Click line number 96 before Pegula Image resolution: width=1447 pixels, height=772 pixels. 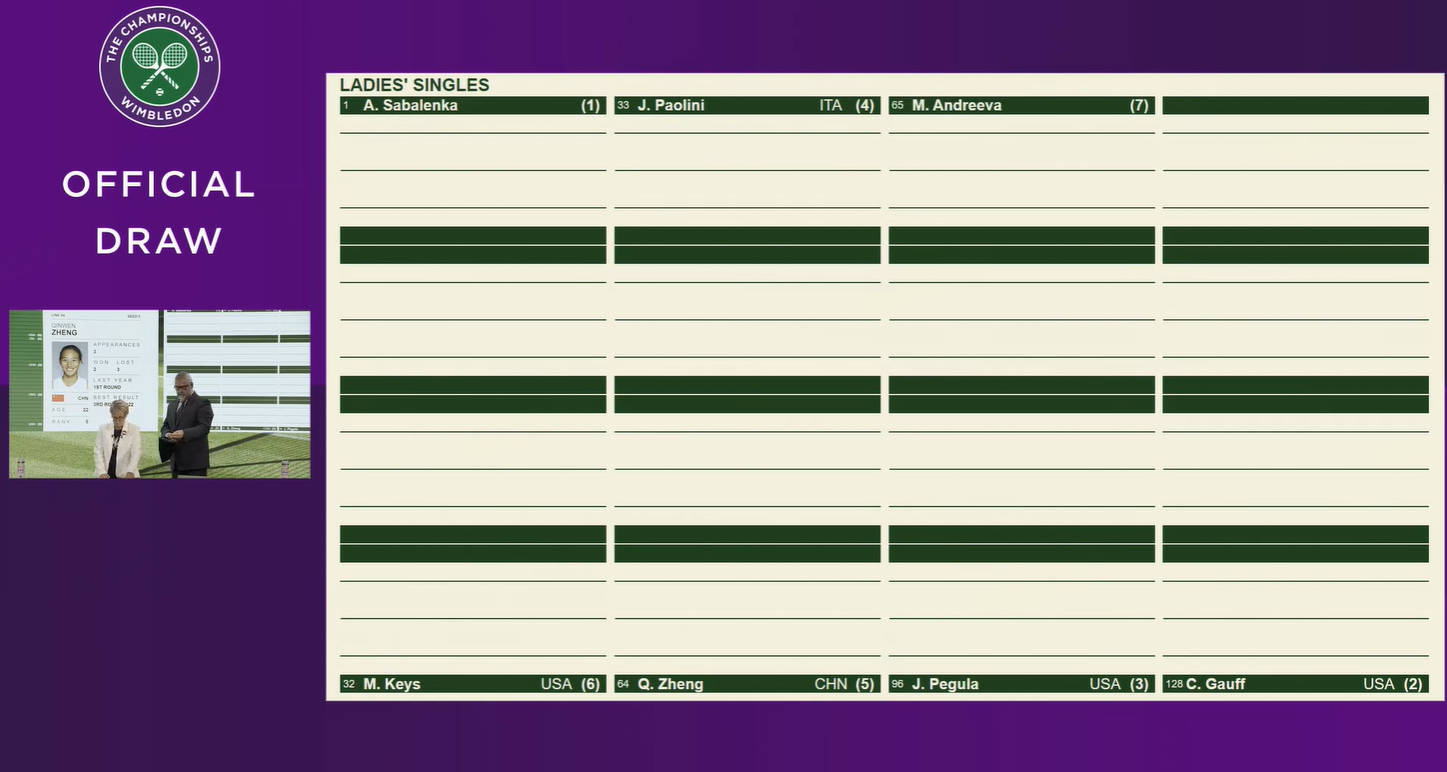pos(897,684)
